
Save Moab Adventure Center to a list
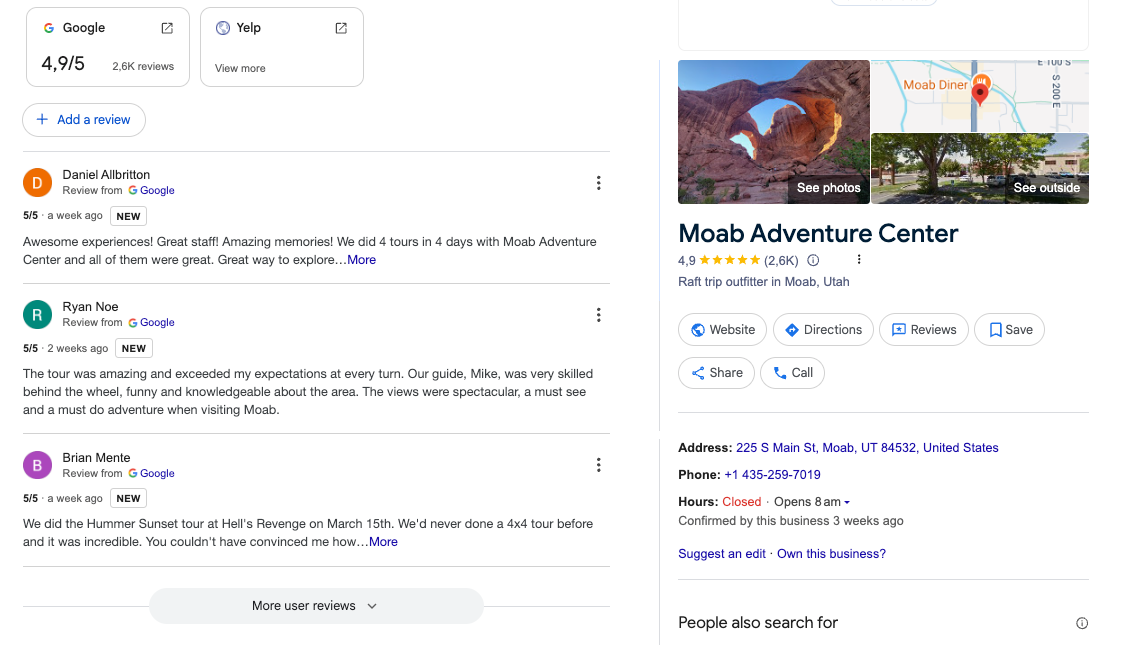click(x=1009, y=330)
